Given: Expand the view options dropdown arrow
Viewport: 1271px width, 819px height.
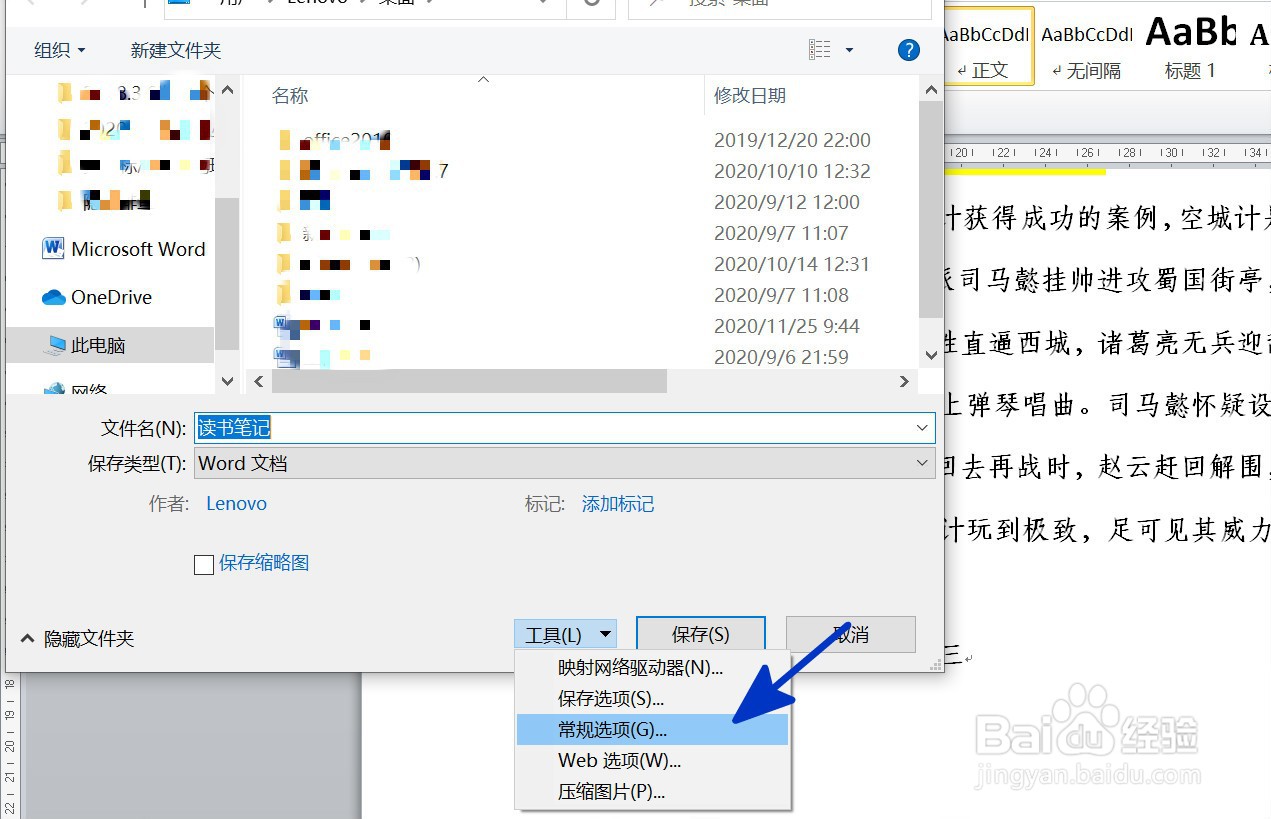Looking at the screenshot, I should click(849, 50).
